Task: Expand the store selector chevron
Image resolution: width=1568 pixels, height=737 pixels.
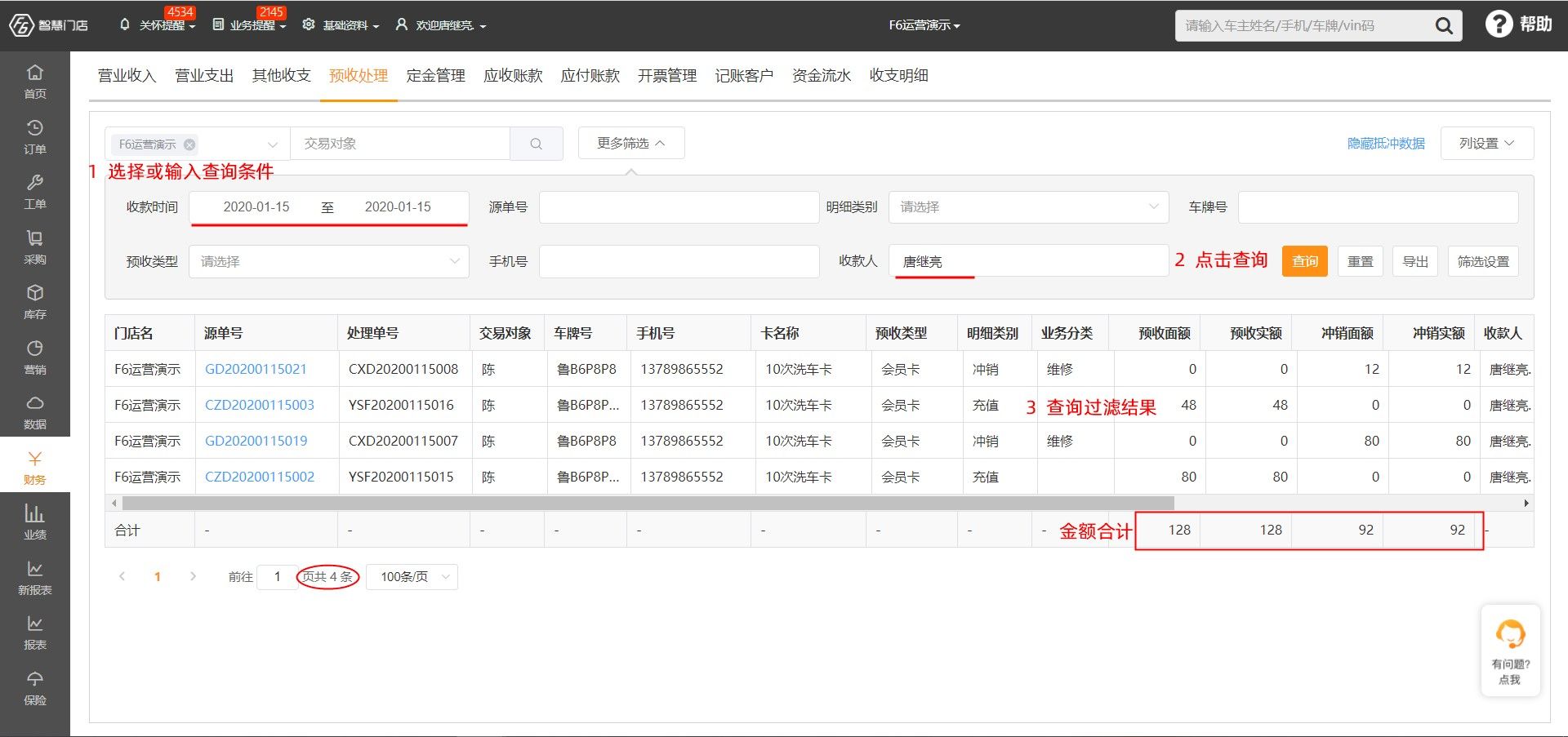Action: (x=273, y=144)
